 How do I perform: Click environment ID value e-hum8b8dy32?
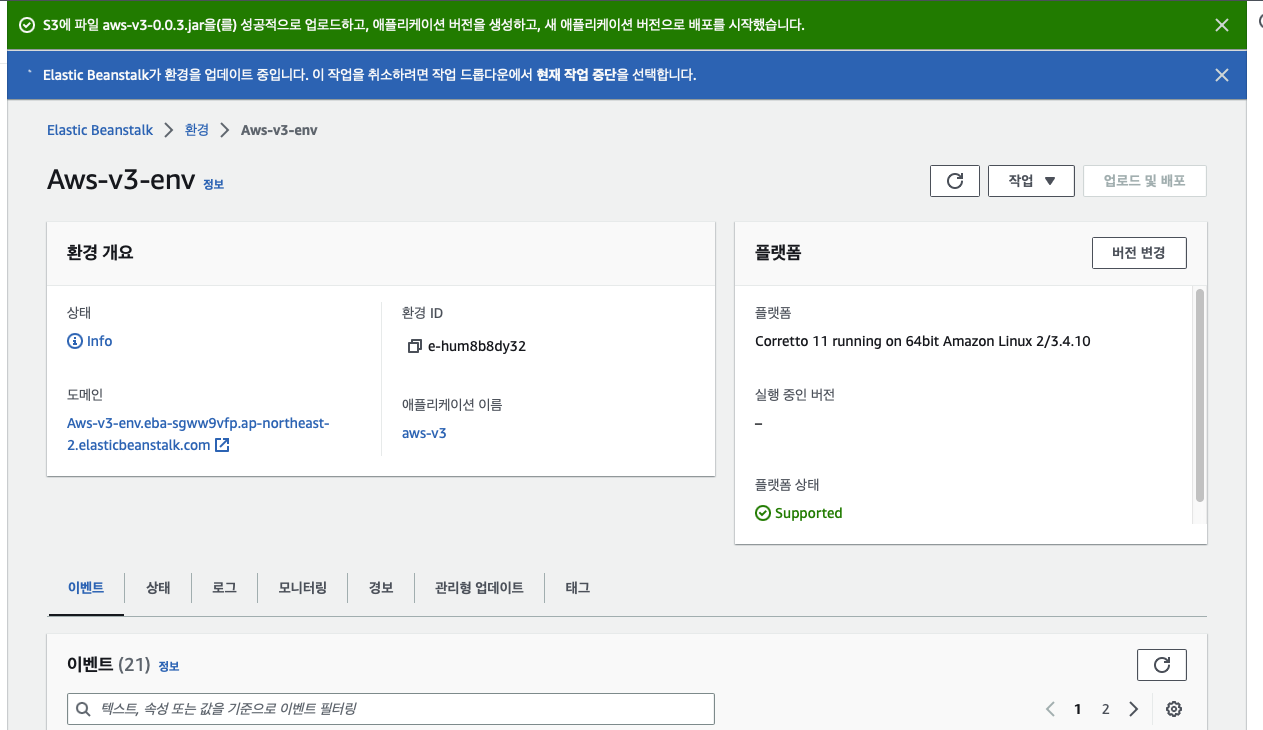pos(477,347)
